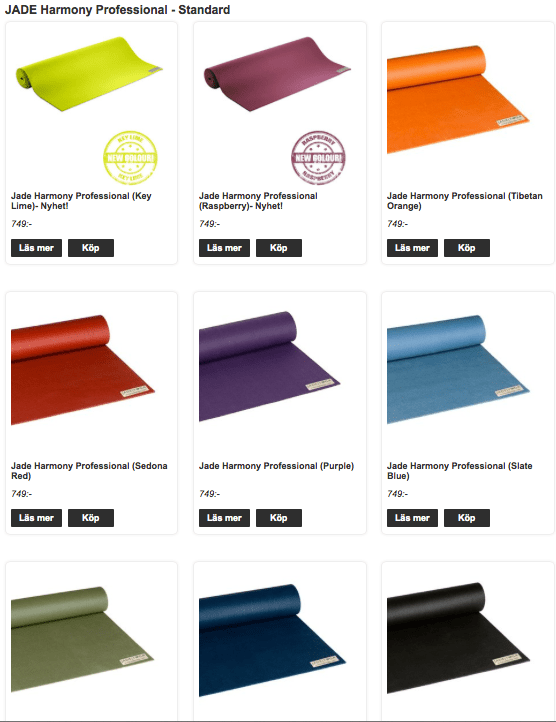Click the Key Lime yoga mat image
Viewport: 556px width, 722px height.
click(x=89, y=74)
